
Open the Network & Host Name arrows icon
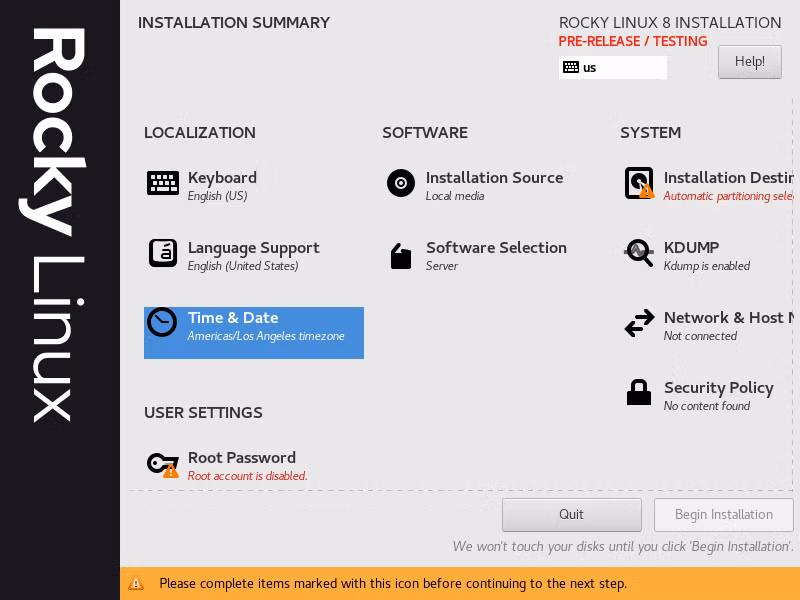coord(639,323)
